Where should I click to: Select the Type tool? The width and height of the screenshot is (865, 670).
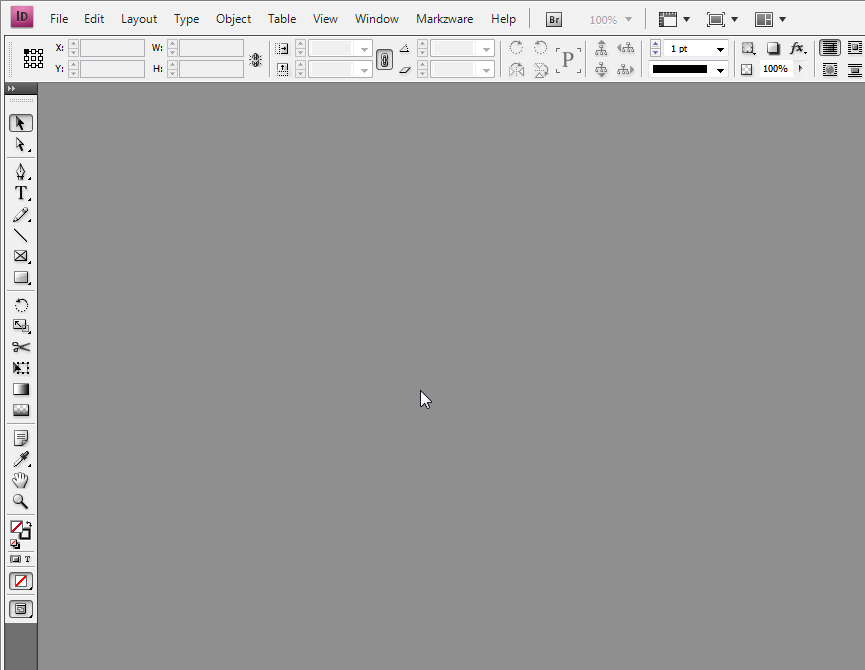(21, 193)
